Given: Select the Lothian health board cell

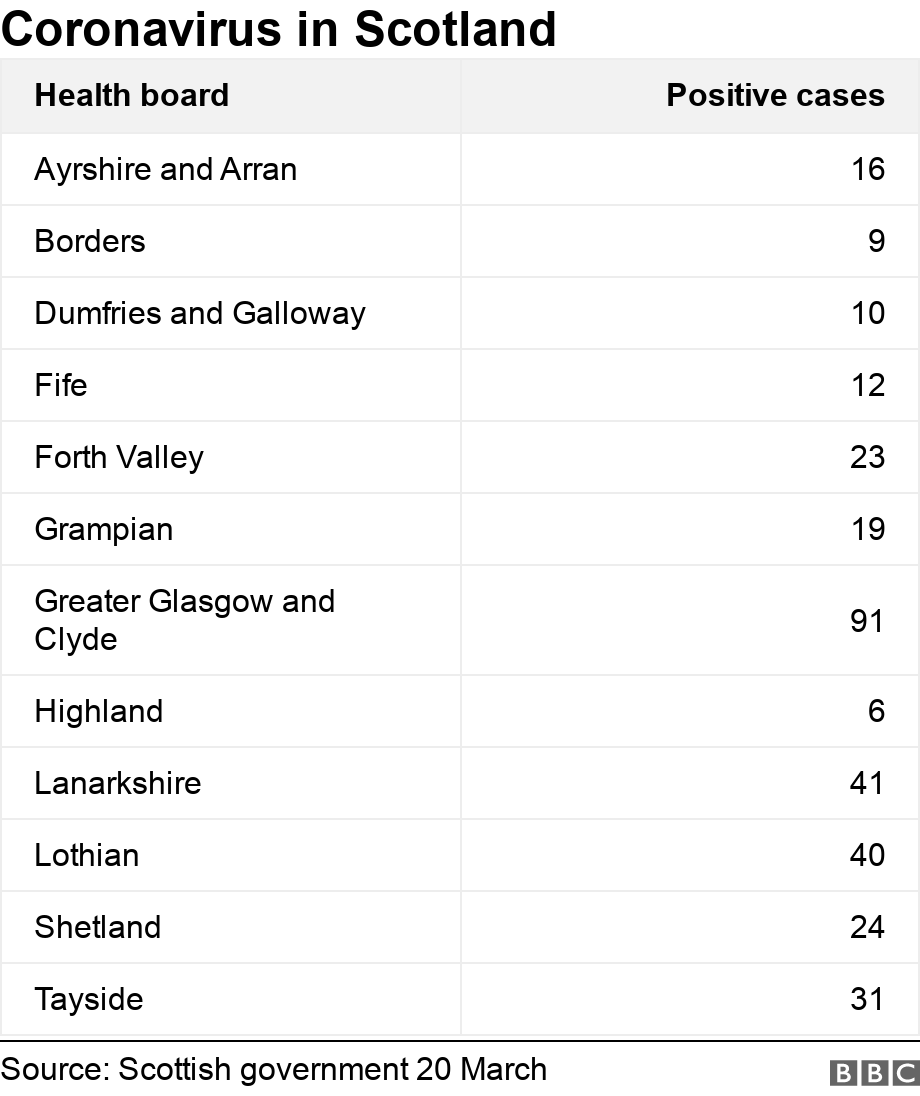Looking at the screenshot, I should [x=87, y=855].
